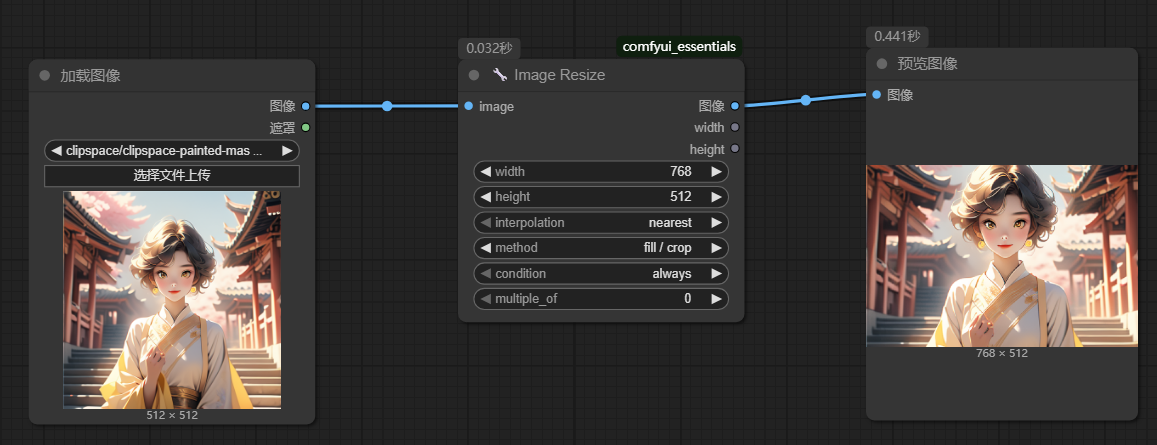The width and height of the screenshot is (1157, 445).
Task: Collapse the 加载图像 node via its title dot
Action: (44, 76)
